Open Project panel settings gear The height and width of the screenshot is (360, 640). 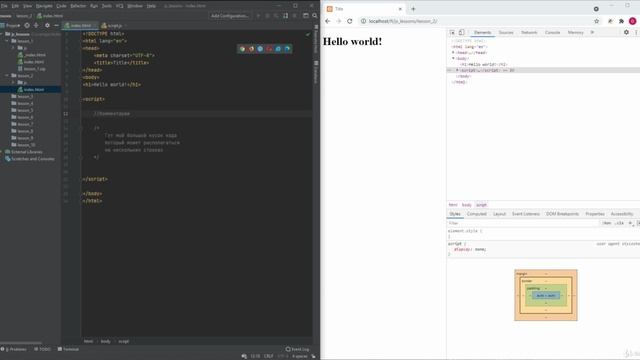pos(47,25)
